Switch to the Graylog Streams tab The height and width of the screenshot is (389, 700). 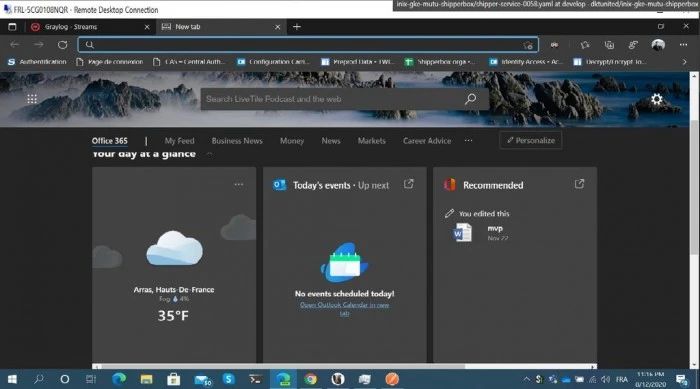tap(89, 27)
